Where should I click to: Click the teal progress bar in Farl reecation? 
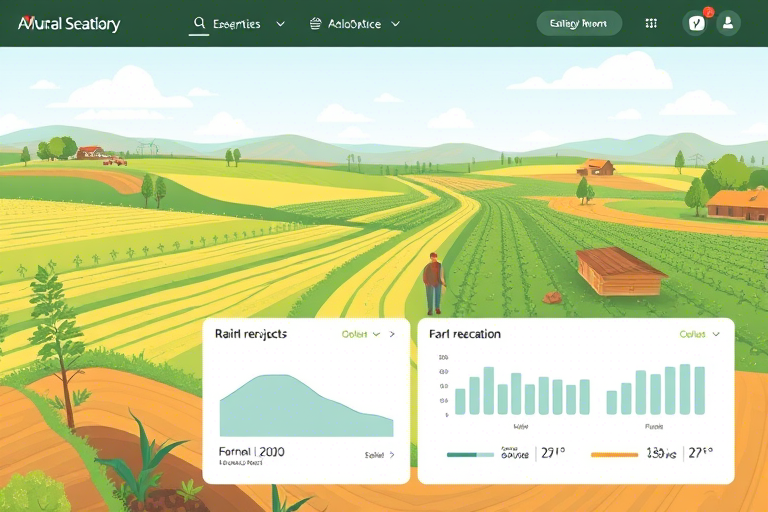470,455
